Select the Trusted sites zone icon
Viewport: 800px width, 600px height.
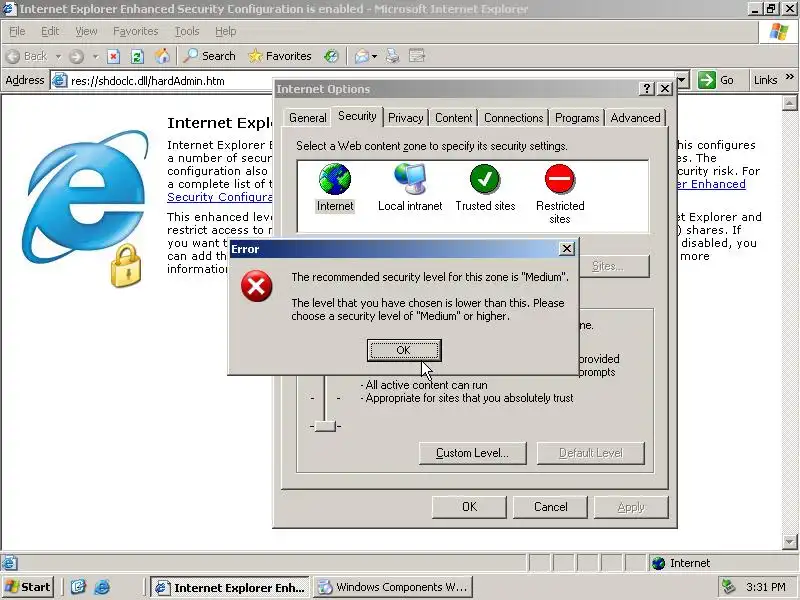pyautogui.click(x=485, y=187)
